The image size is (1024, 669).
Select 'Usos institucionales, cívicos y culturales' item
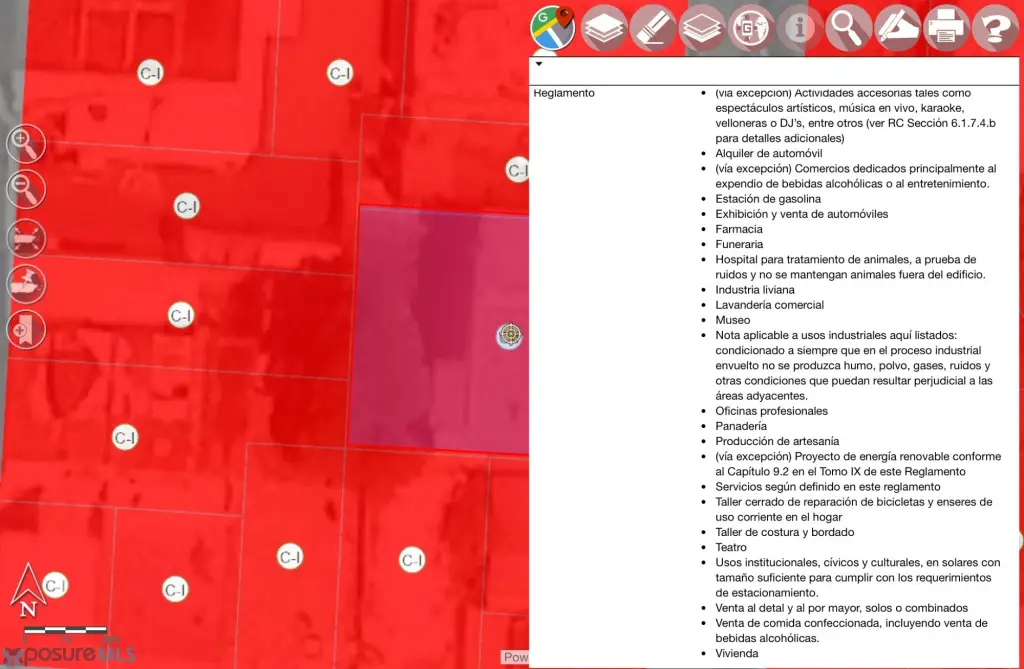[857, 577]
